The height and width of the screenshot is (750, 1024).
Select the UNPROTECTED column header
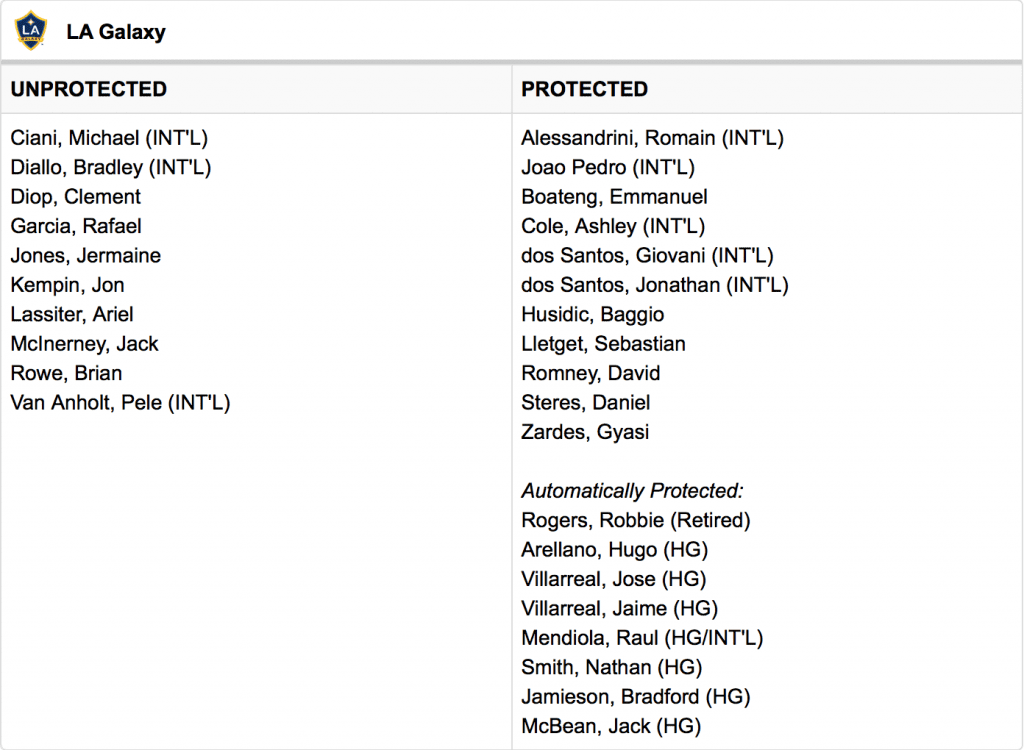89,89
